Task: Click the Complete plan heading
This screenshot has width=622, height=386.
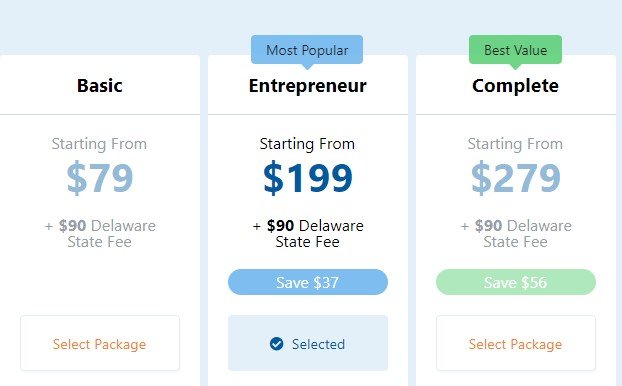Action: [x=515, y=86]
